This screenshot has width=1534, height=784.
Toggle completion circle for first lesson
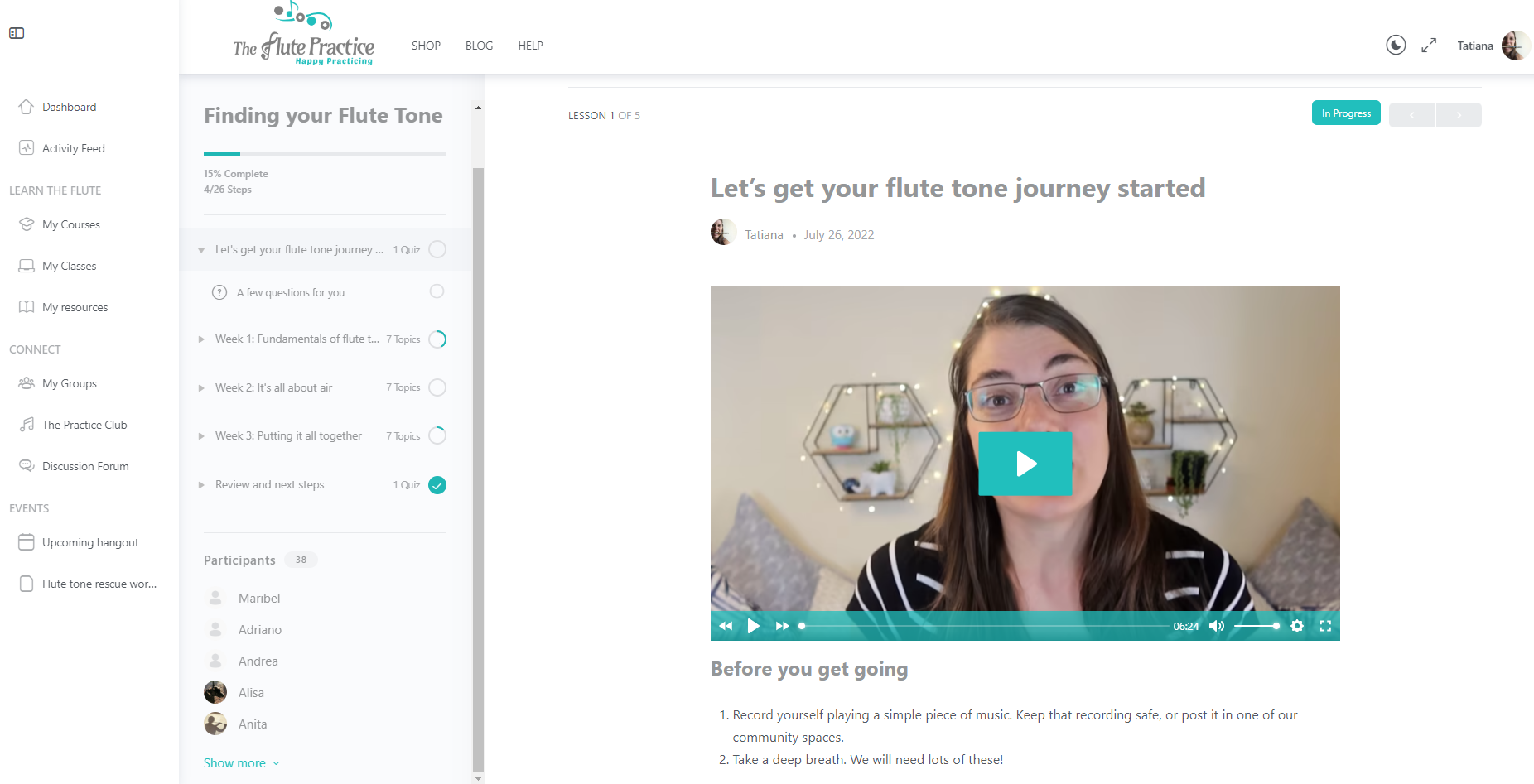coord(437,249)
